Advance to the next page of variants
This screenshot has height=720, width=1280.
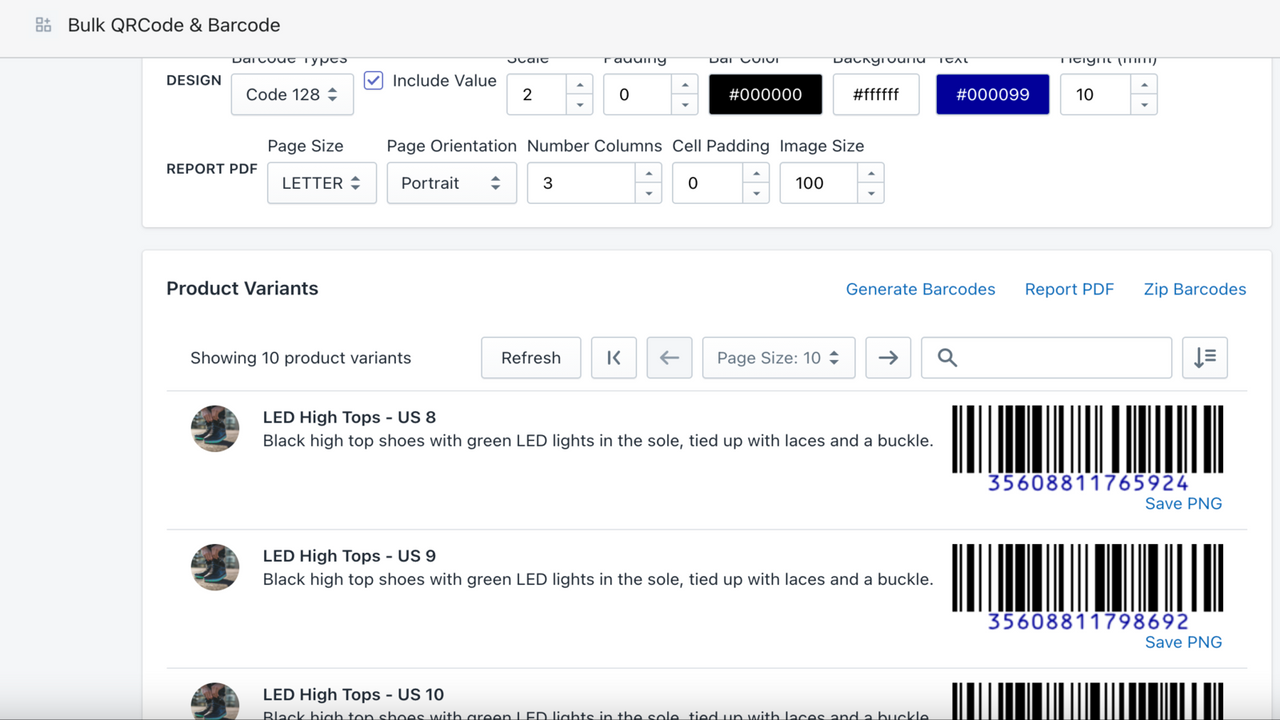[x=888, y=357]
